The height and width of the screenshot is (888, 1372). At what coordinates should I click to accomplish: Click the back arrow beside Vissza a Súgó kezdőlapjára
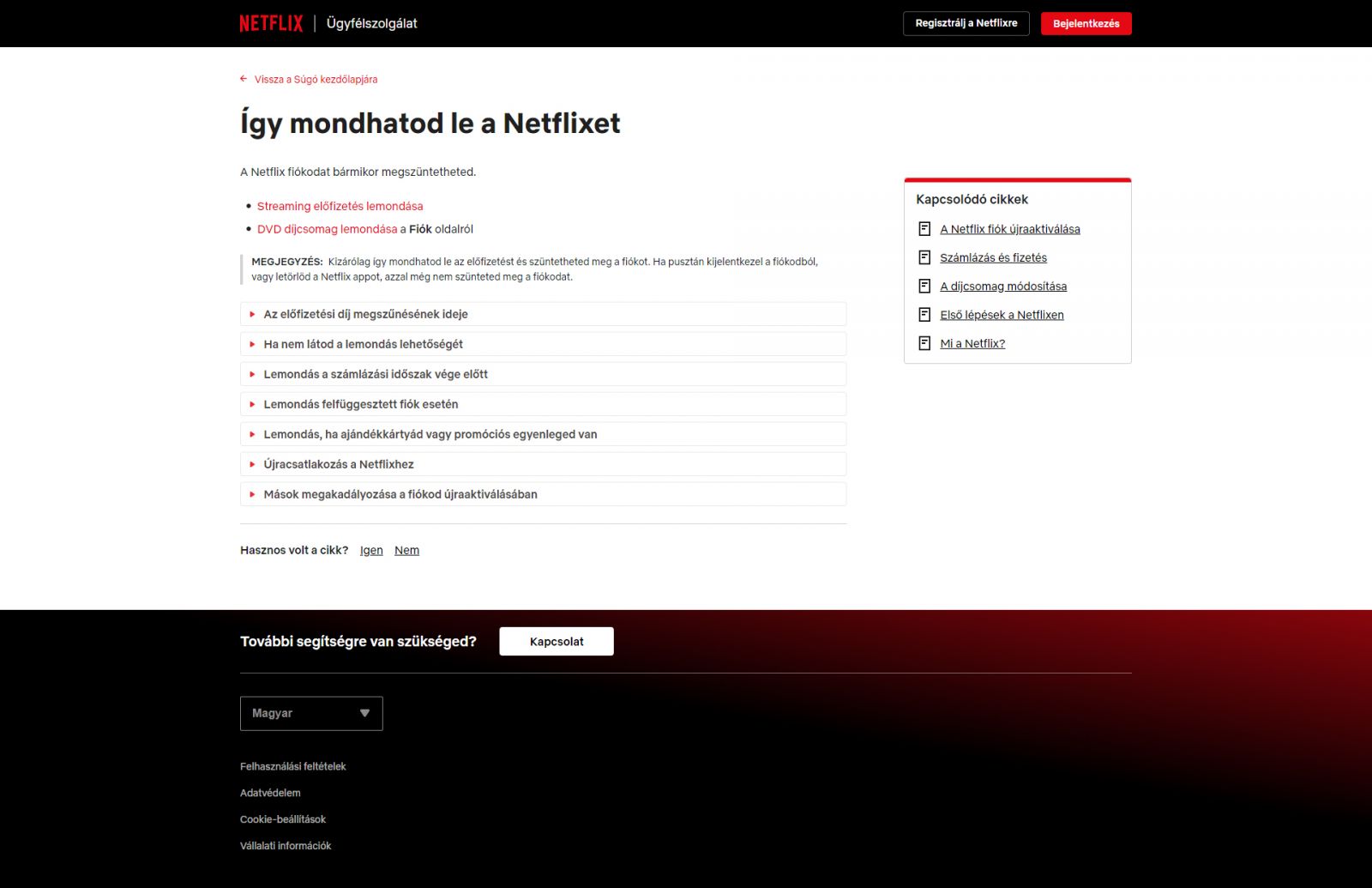[x=243, y=79]
